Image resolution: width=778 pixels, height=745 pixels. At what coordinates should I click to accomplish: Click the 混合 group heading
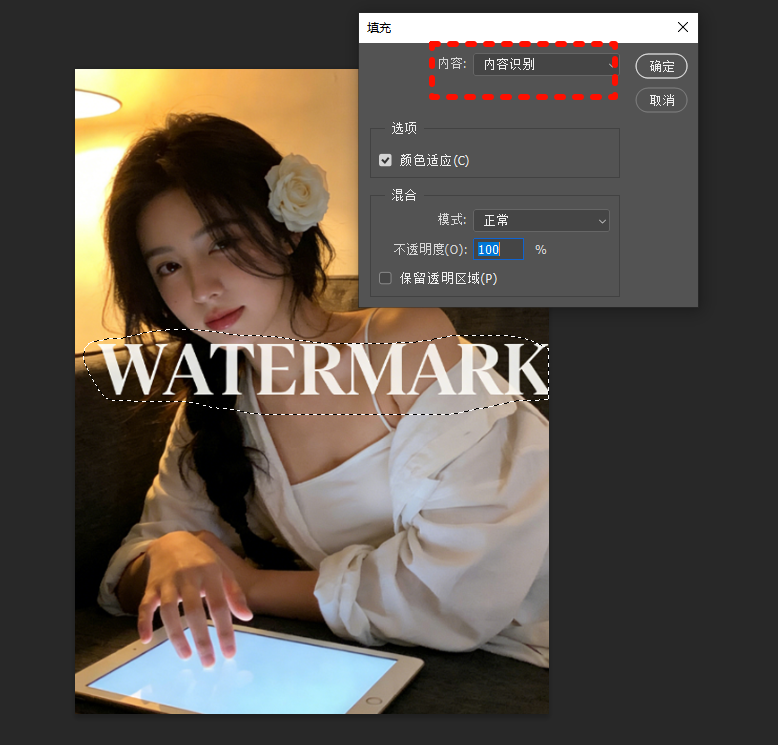coord(404,195)
